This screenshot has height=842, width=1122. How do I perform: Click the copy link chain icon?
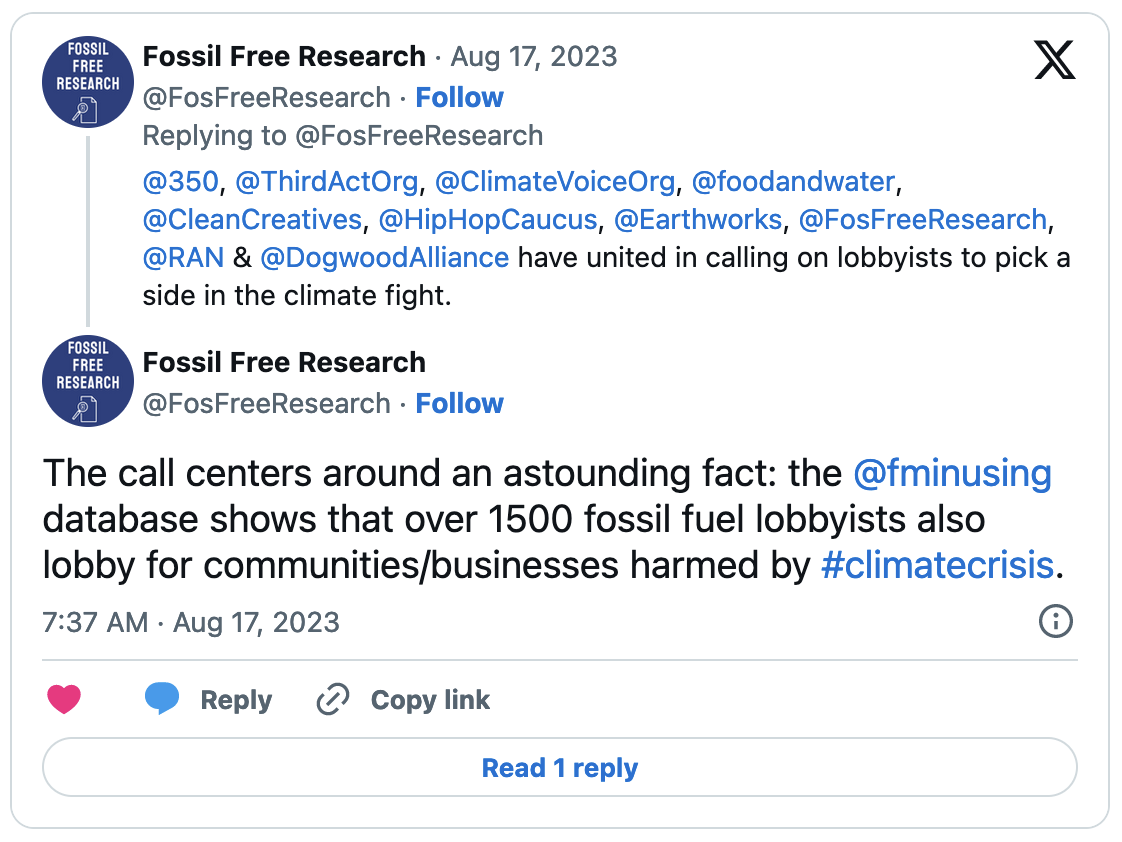(331, 700)
